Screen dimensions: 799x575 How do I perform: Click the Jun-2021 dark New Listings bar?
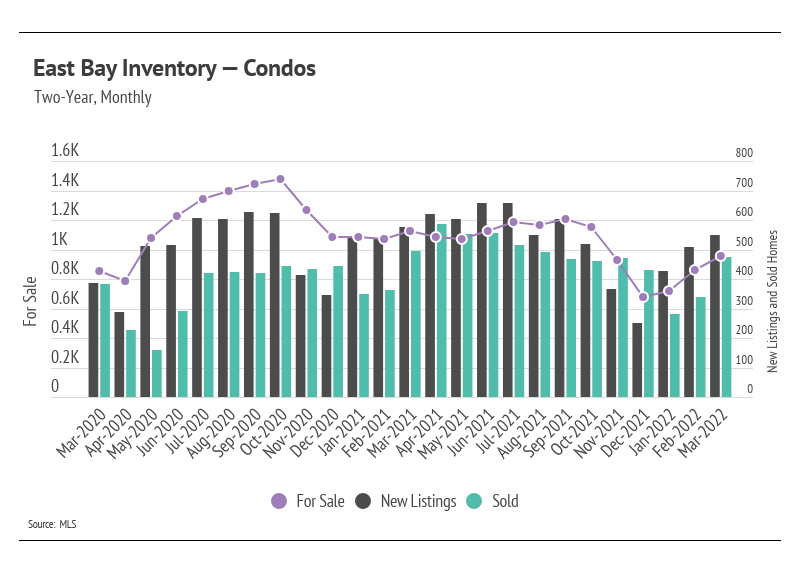tap(482, 300)
